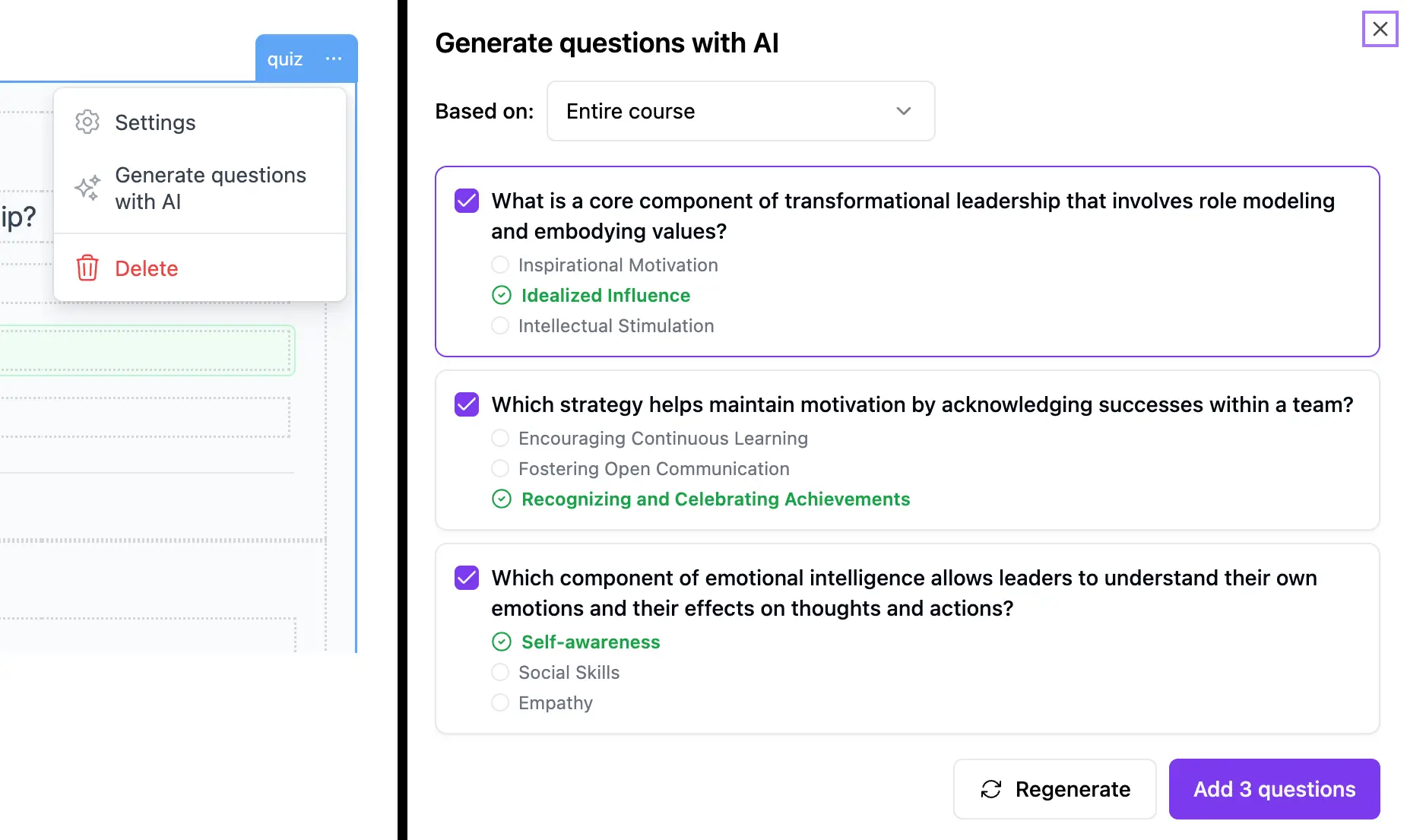Click the green check beside Idealized Influence
This screenshot has width=1407, height=840.
point(502,295)
